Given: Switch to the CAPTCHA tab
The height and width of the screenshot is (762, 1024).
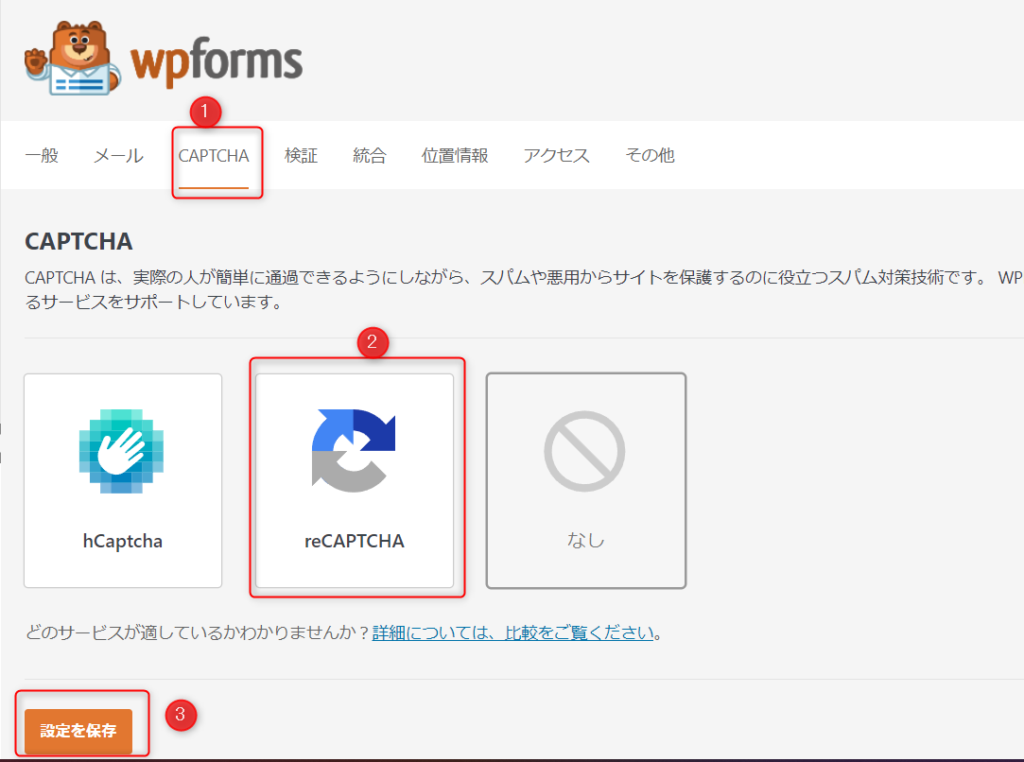Looking at the screenshot, I should click(214, 155).
